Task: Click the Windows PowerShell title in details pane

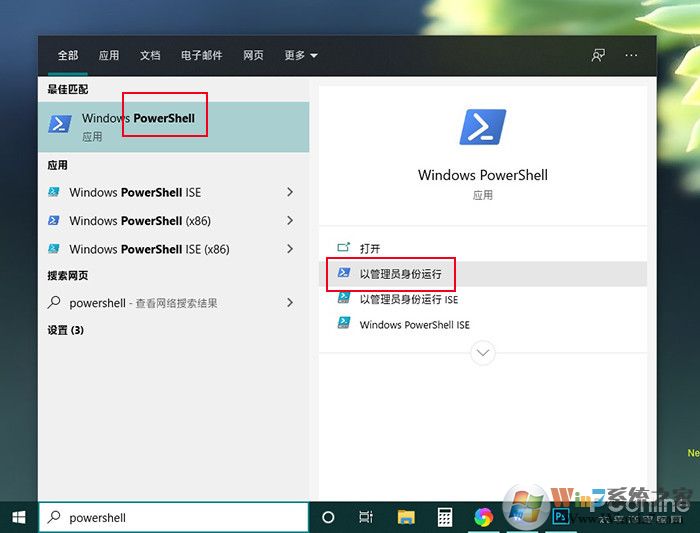Action: [x=483, y=175]
